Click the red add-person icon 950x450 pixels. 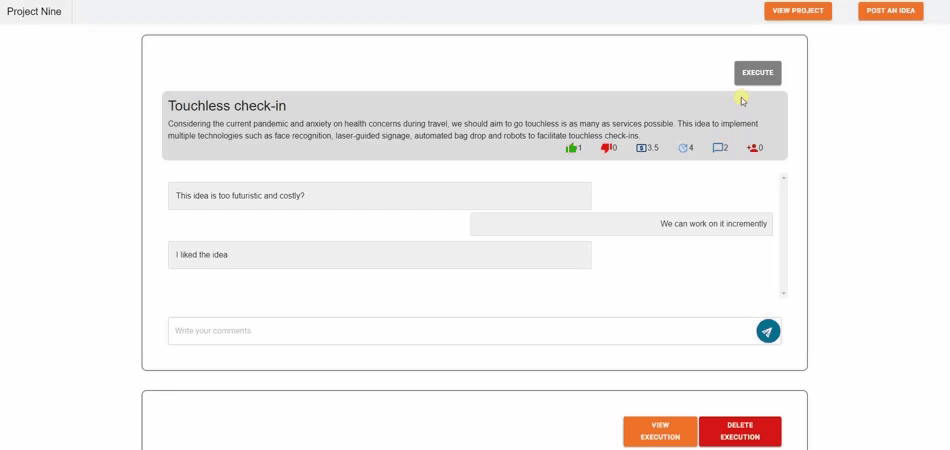click(752, 148)
